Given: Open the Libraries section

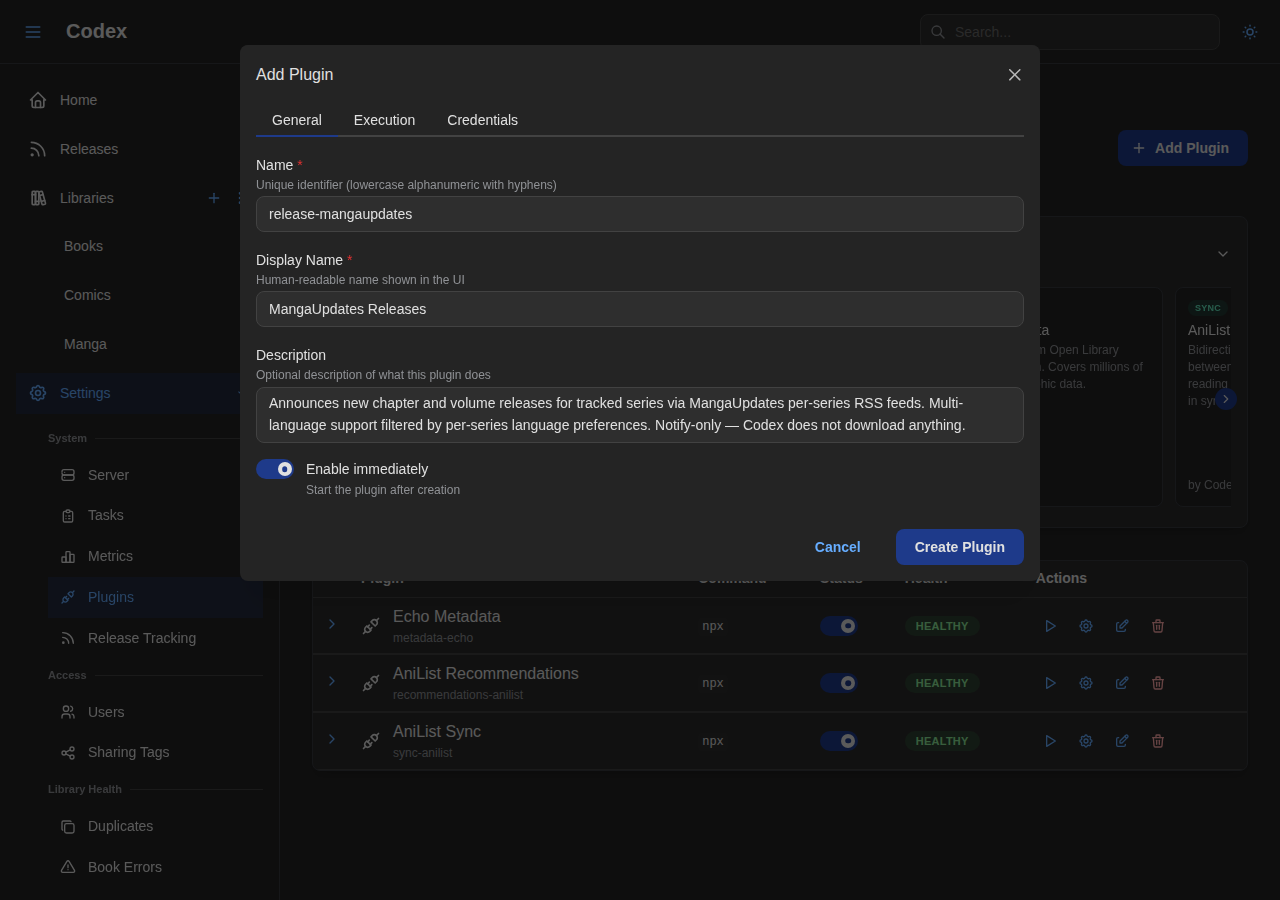Looking at the screenshot, I should tap(87, 198).
